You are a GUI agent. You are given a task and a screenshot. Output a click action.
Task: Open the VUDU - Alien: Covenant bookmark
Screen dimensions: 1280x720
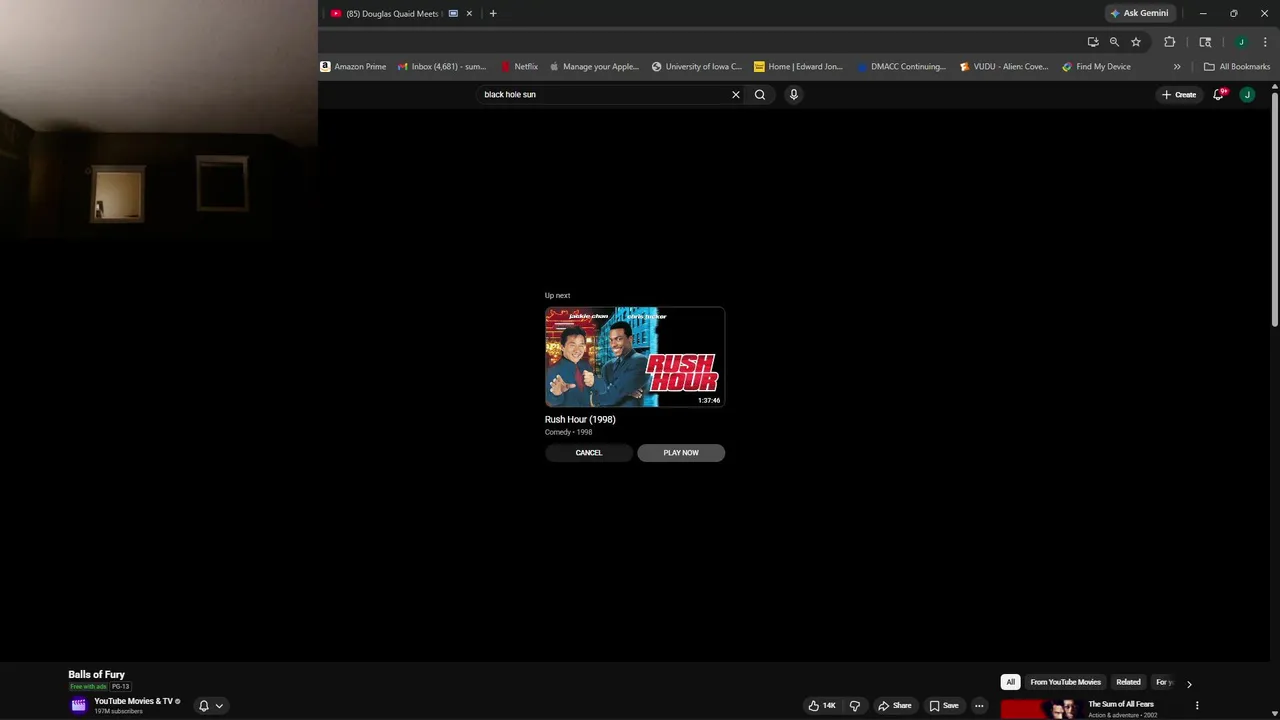[1004, 67]
